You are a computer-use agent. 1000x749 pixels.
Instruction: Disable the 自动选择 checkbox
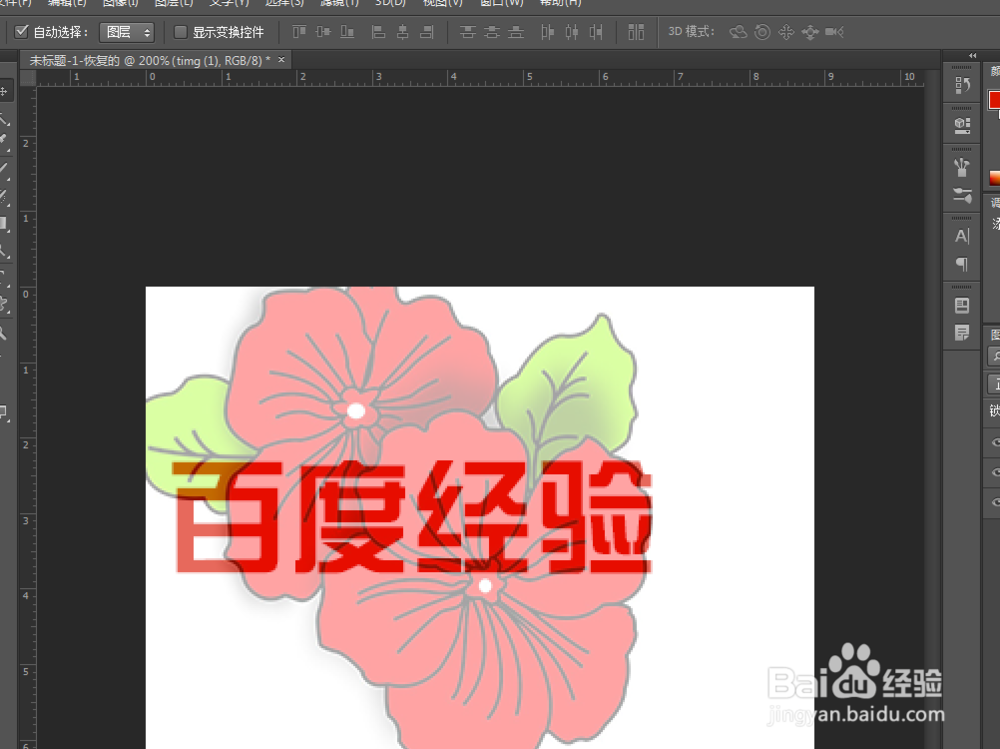pos(21,31)
